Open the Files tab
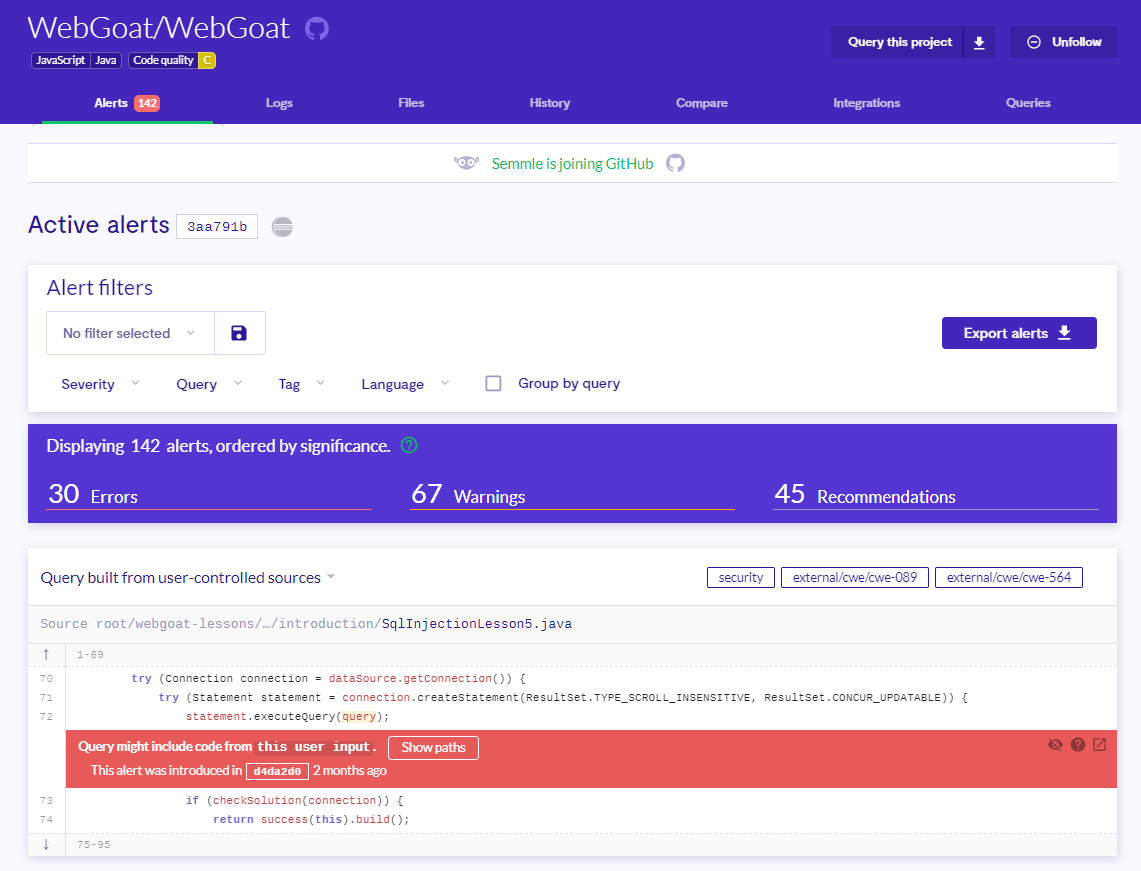Screen dimensions: 1141x871 pyautogui.click(x=411, y=103)
